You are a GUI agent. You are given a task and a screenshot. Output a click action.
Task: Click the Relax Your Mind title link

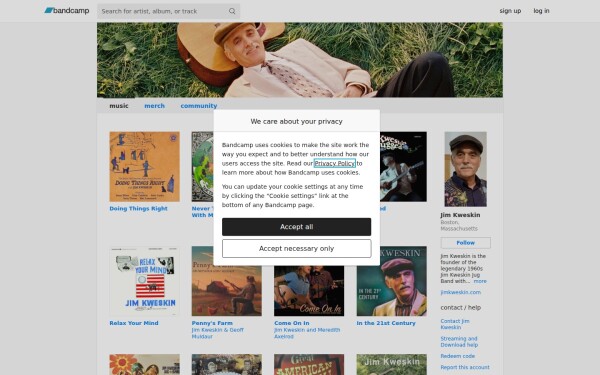[x=134, y=323]
